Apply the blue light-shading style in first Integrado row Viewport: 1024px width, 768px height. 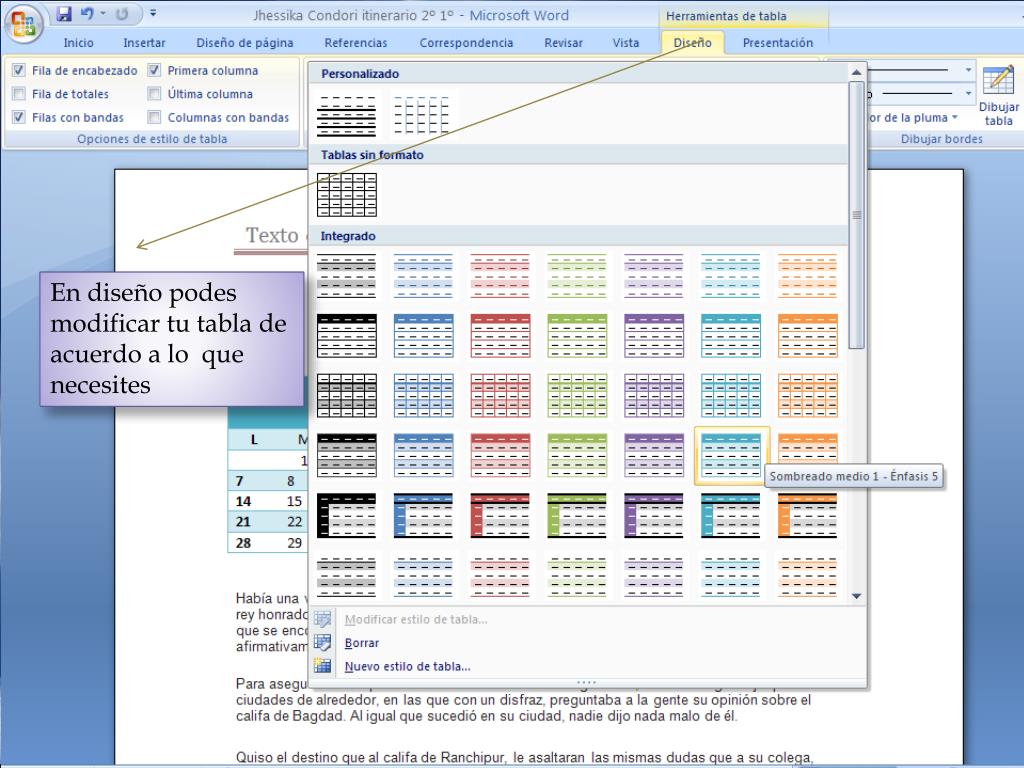coord(423,276)
